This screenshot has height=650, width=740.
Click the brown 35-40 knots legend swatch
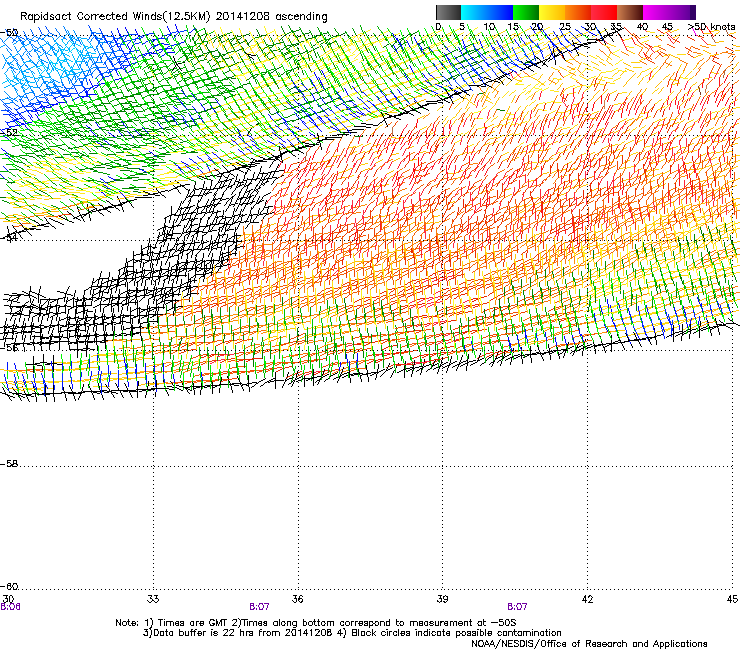click(x=630, y=12)
